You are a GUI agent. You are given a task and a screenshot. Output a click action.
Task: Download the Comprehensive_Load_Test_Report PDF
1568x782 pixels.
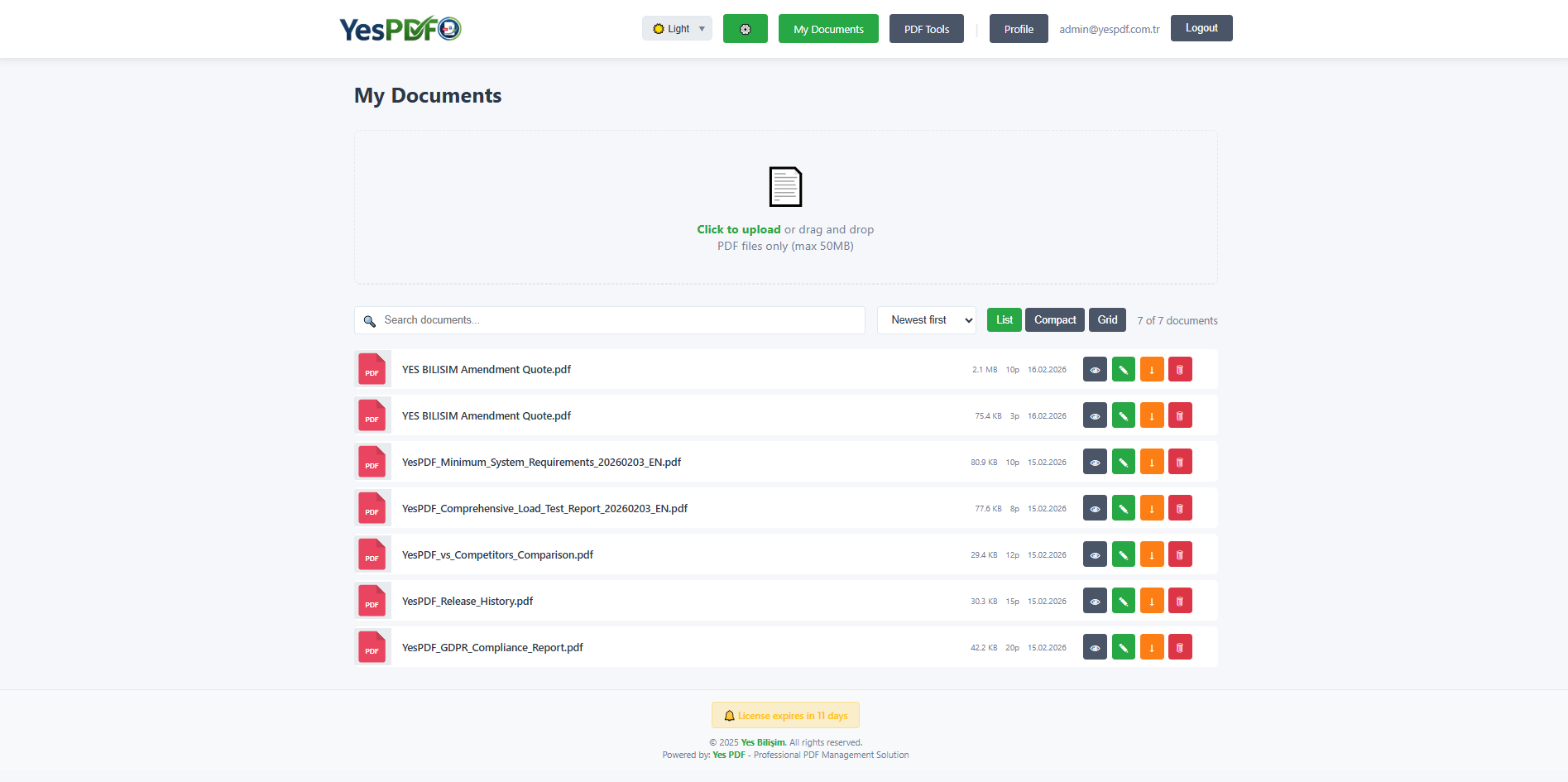coord(1151,509)
